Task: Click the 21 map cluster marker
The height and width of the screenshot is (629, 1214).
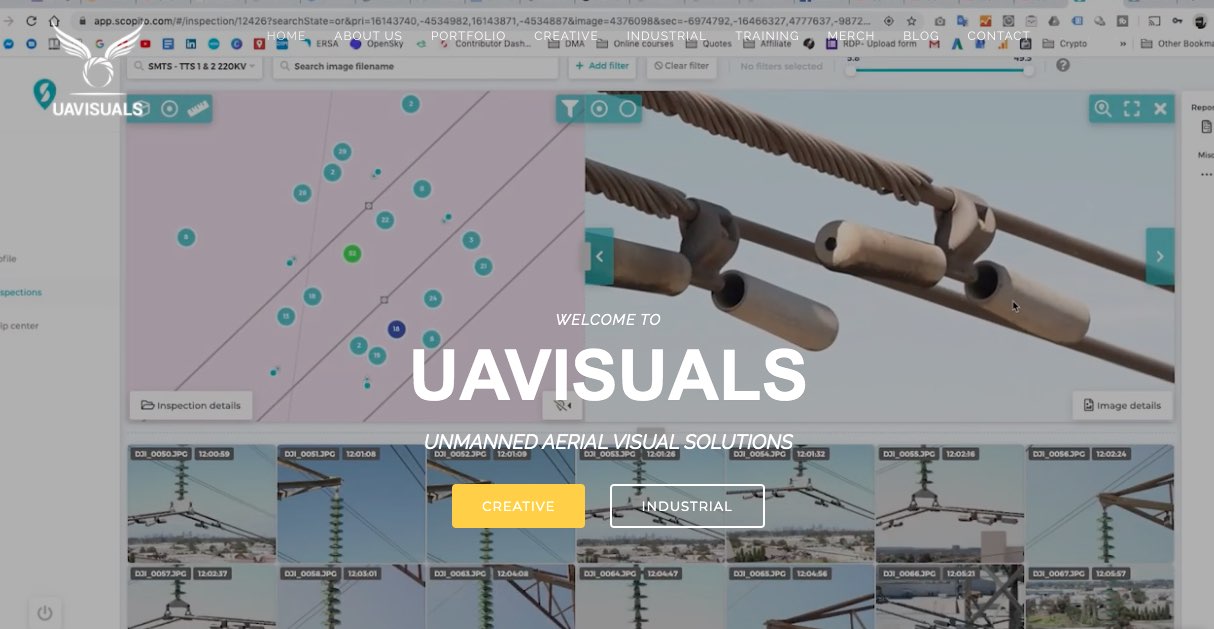Action: 483,266
